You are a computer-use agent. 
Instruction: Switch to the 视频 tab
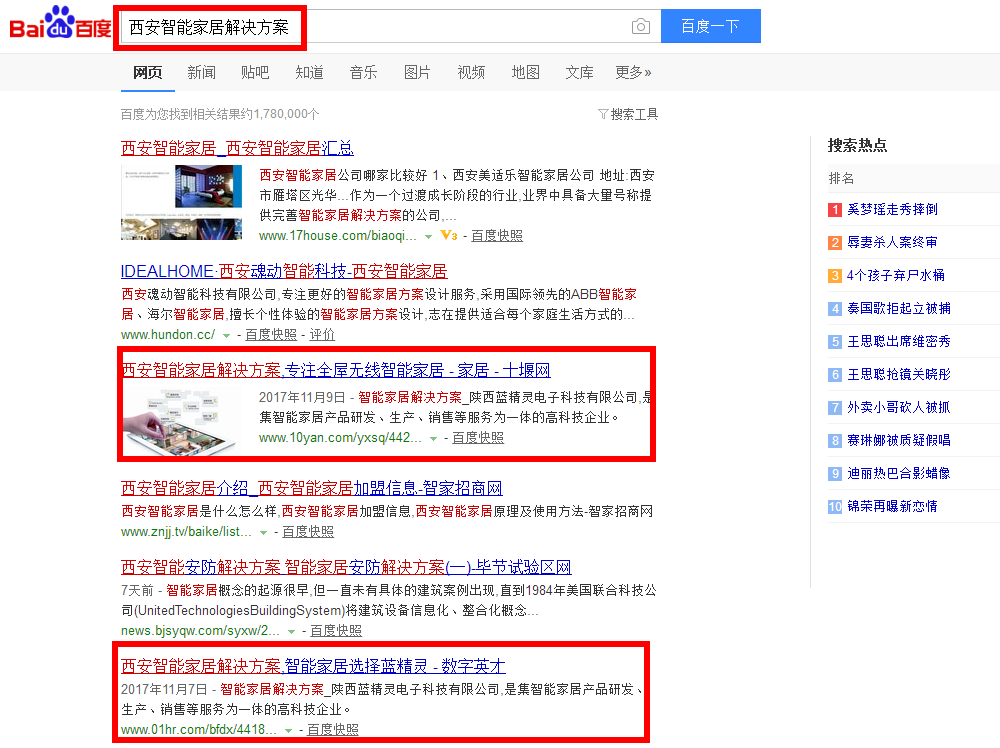click(x=471, y=73)
